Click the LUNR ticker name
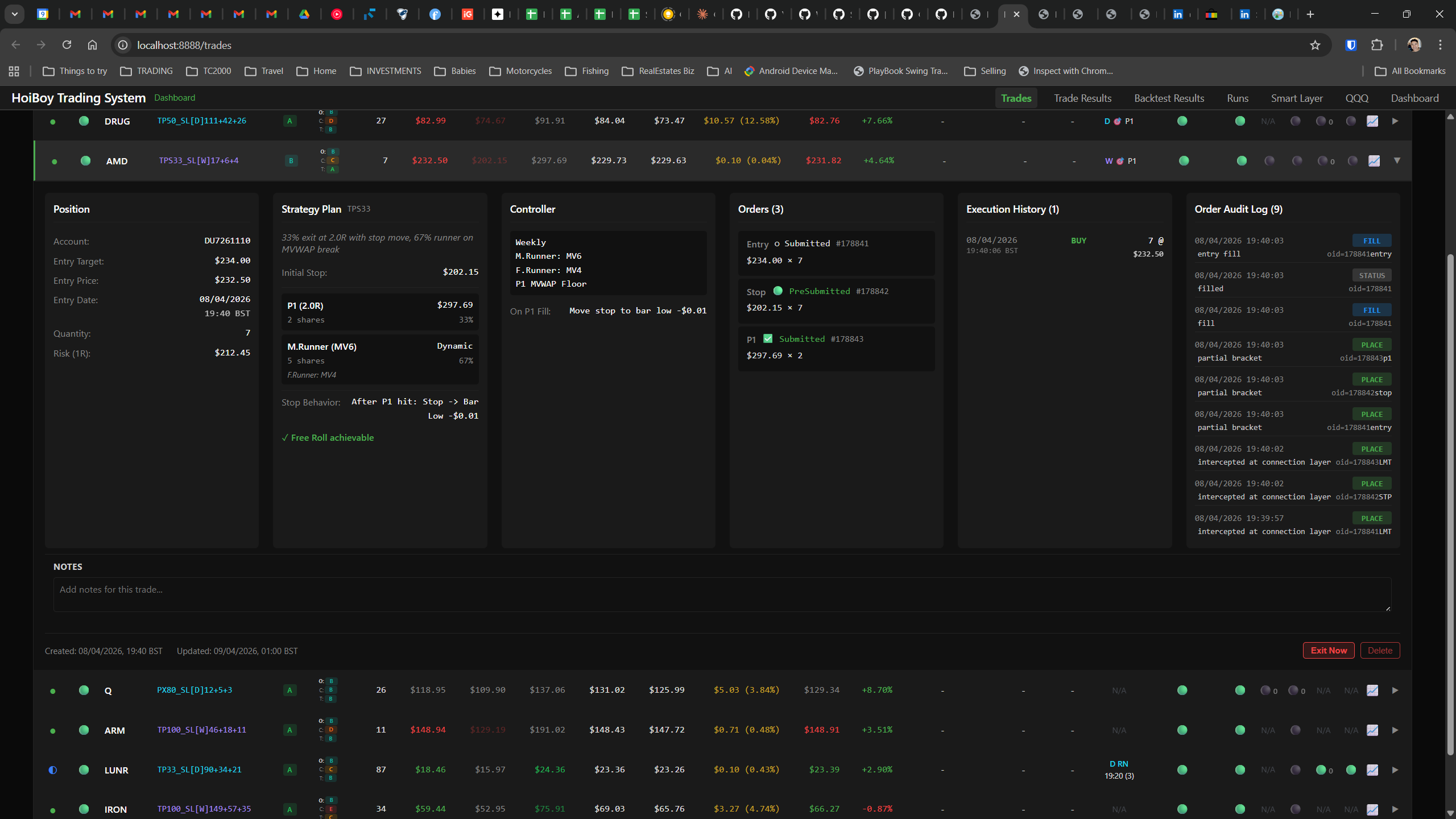This screenshot has height=819, width=1456. 117,770
